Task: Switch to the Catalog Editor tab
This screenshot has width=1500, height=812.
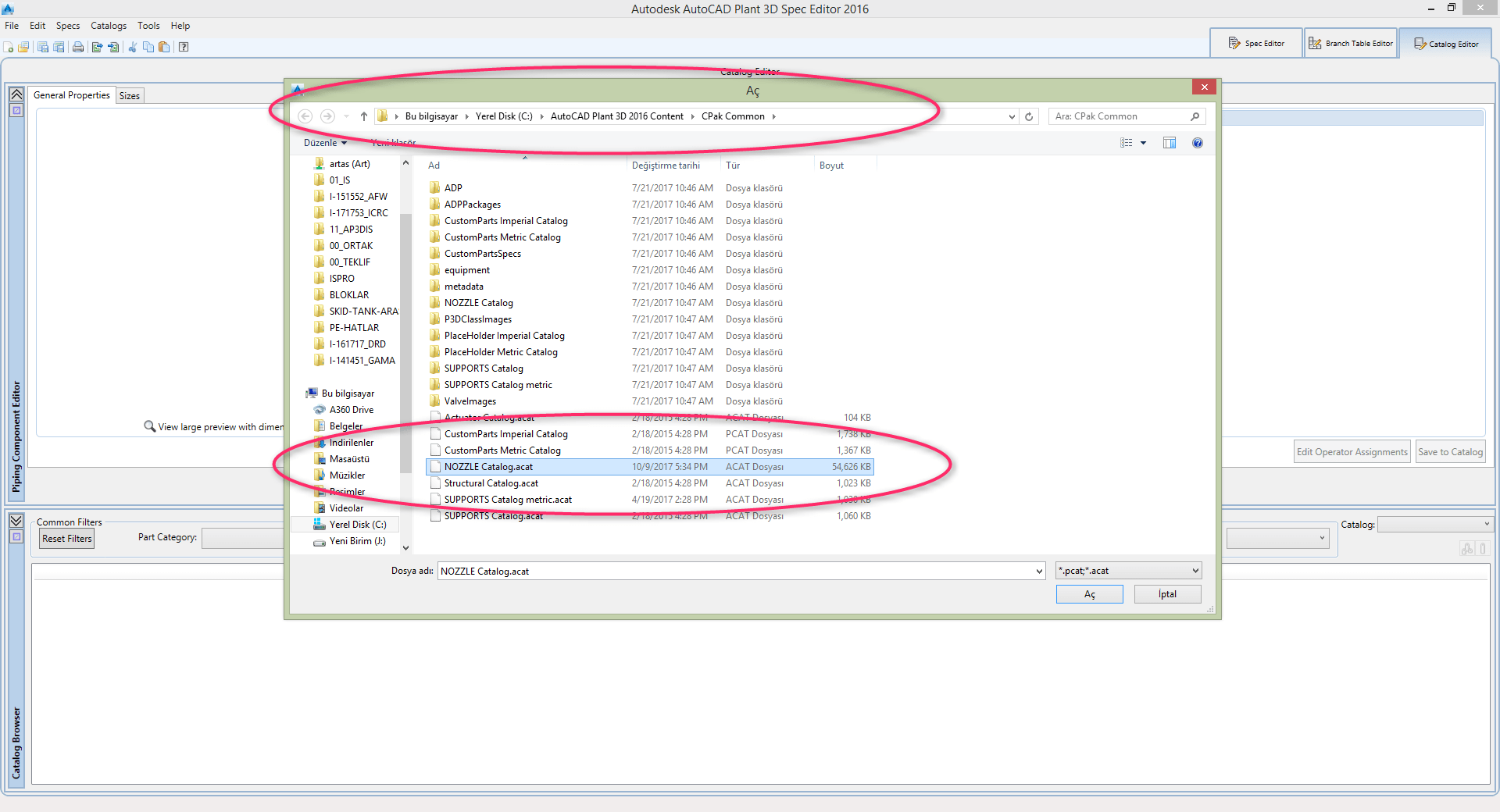Action: coord(1446,44)
